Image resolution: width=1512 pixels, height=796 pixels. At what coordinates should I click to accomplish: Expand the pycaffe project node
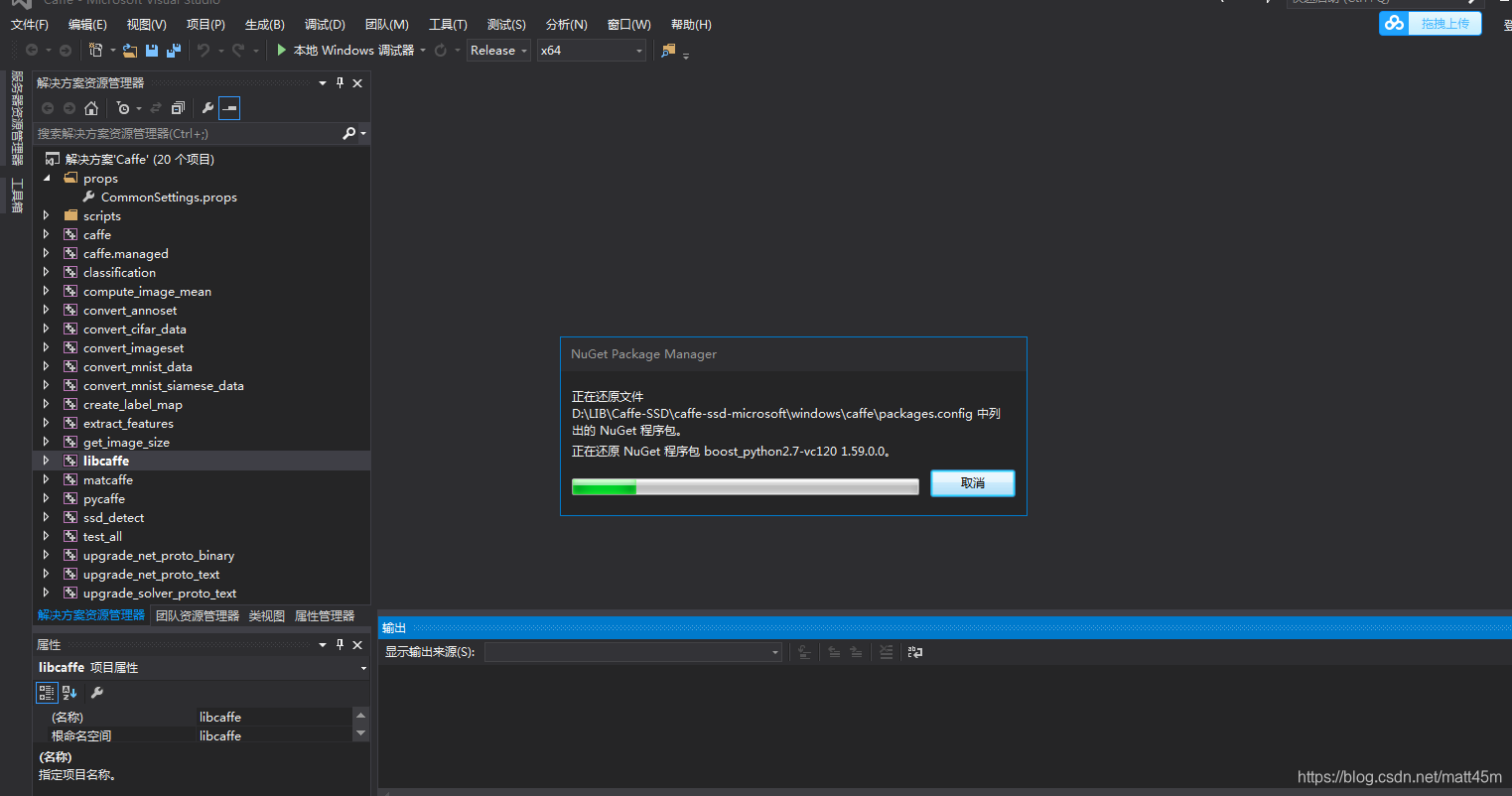pos(47,498)
